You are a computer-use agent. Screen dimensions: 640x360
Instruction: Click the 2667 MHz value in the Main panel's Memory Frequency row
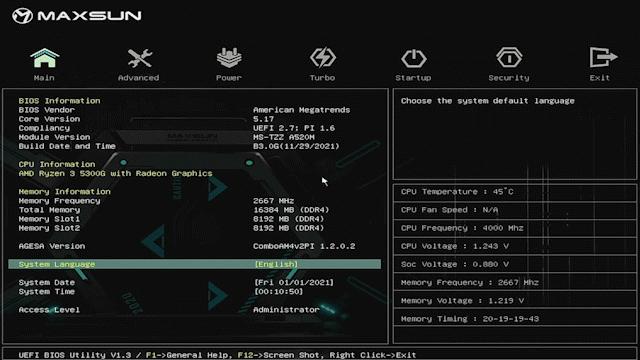point(273,201)
